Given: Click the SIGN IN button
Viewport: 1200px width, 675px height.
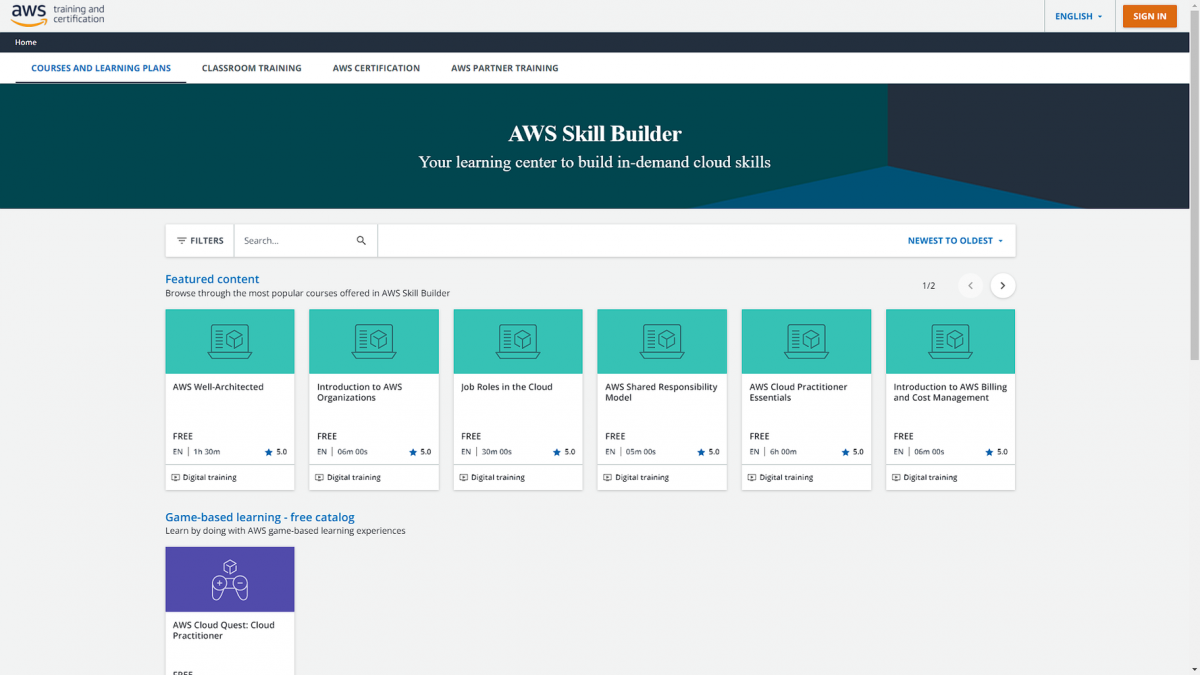Looking at the screenshot, I should 1149,16.
